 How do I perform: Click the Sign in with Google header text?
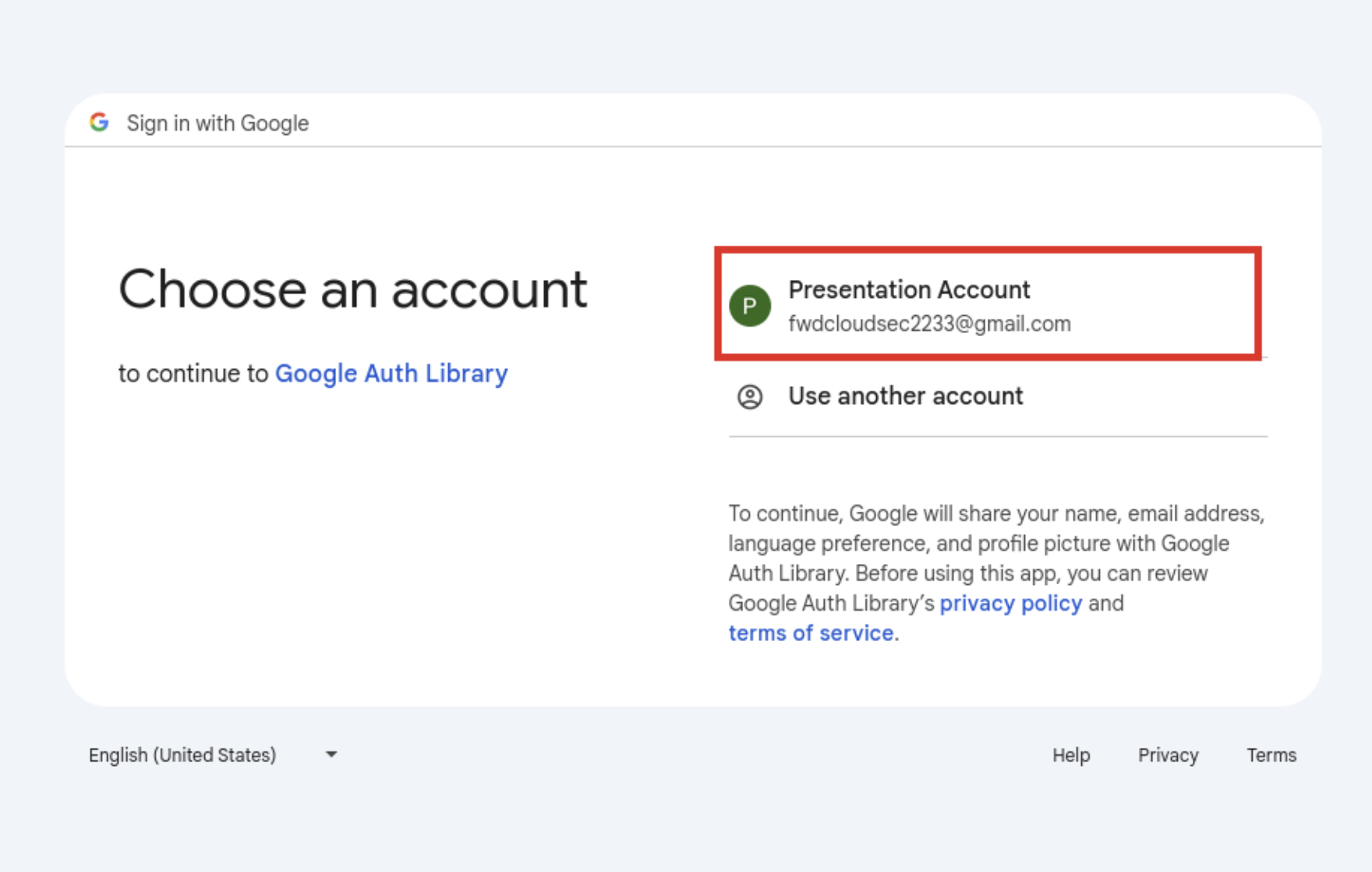[x=217, y=123]
